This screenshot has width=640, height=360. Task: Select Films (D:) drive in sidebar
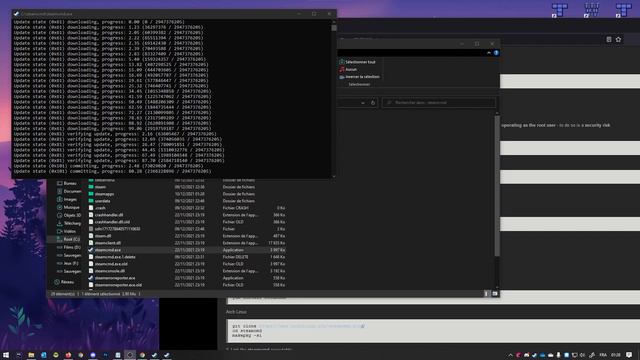(68, 247)
